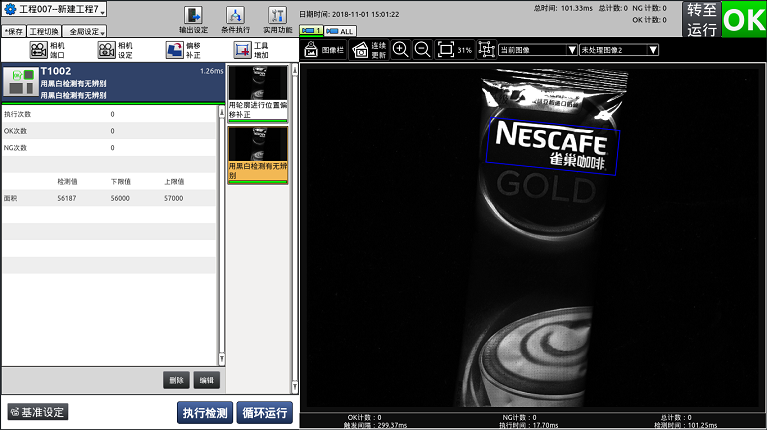Click results list scrollbar up arrow

221,113
